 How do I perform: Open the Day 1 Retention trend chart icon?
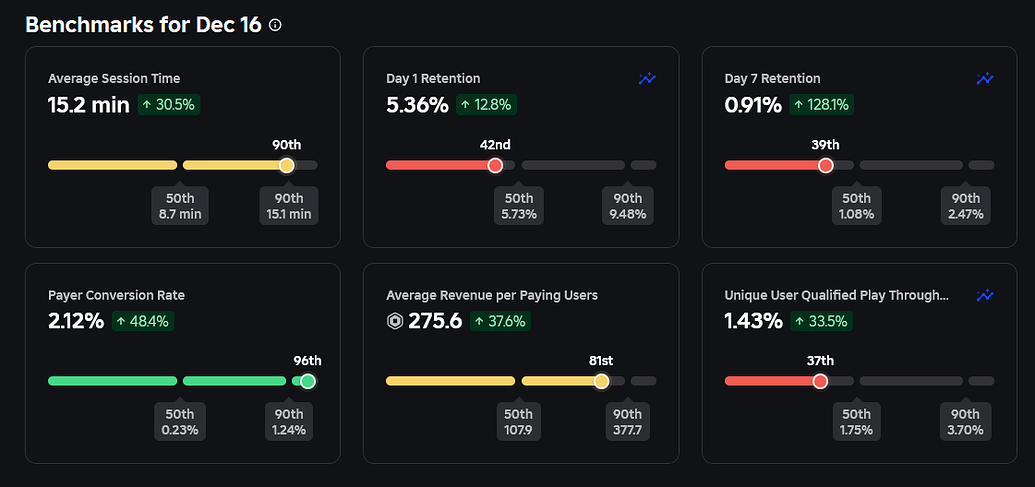point(647,79)
